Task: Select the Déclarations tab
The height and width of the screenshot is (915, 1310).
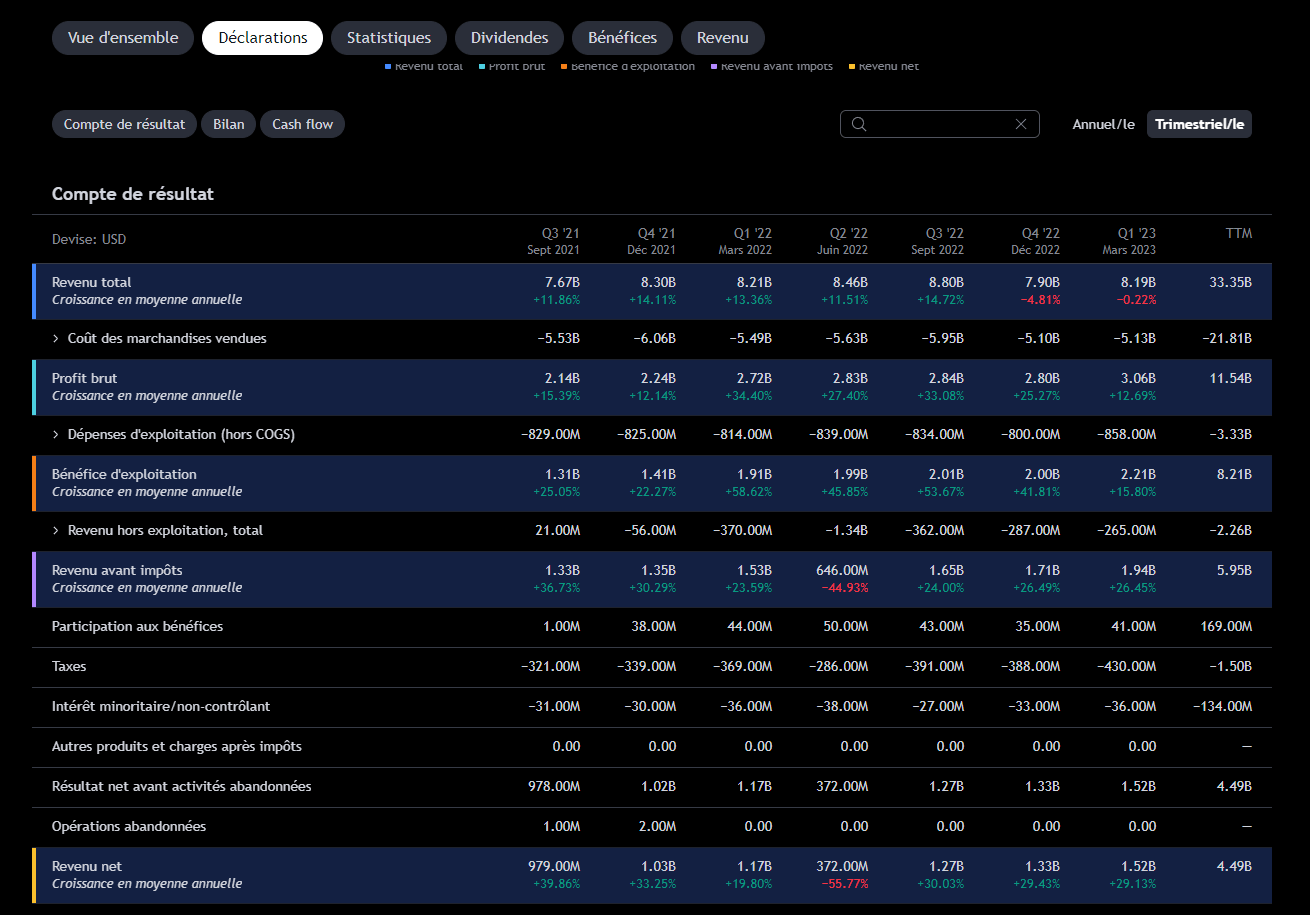Action: [262, 38]
